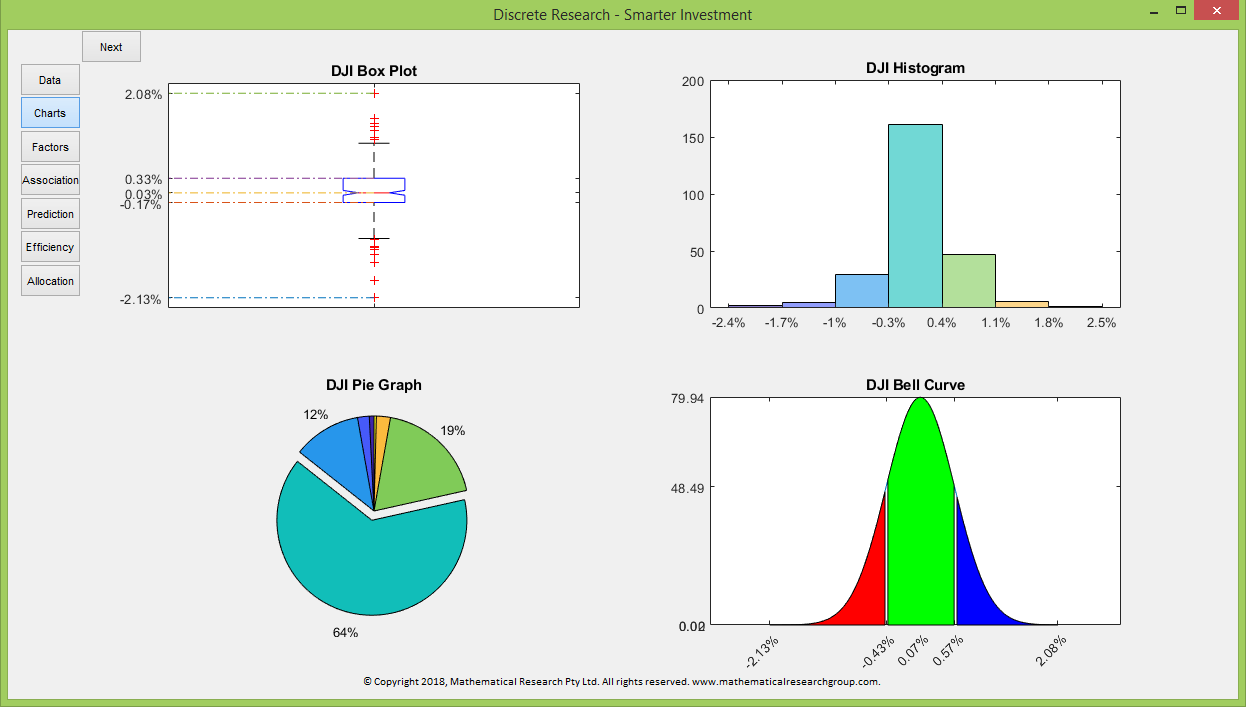The width and height of the screenshot is (1246, 707).
Task: Select the light green histogram bar
Action: [x=968, y=282]
